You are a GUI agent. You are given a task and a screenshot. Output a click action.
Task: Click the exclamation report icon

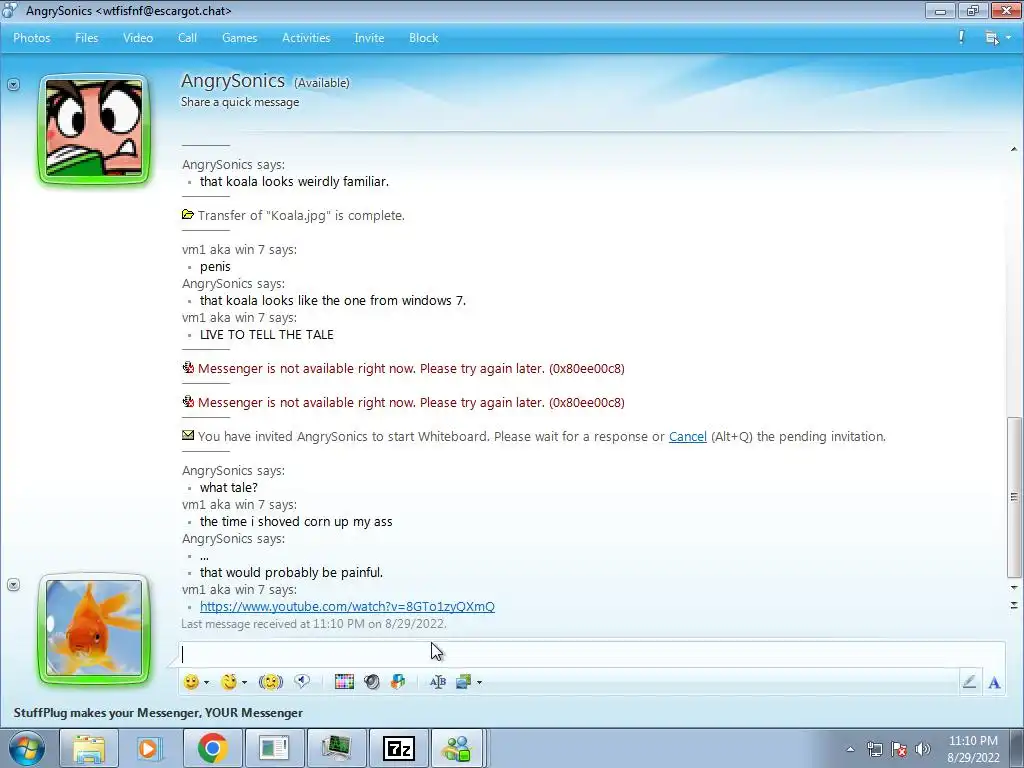(x=961, y=37)
